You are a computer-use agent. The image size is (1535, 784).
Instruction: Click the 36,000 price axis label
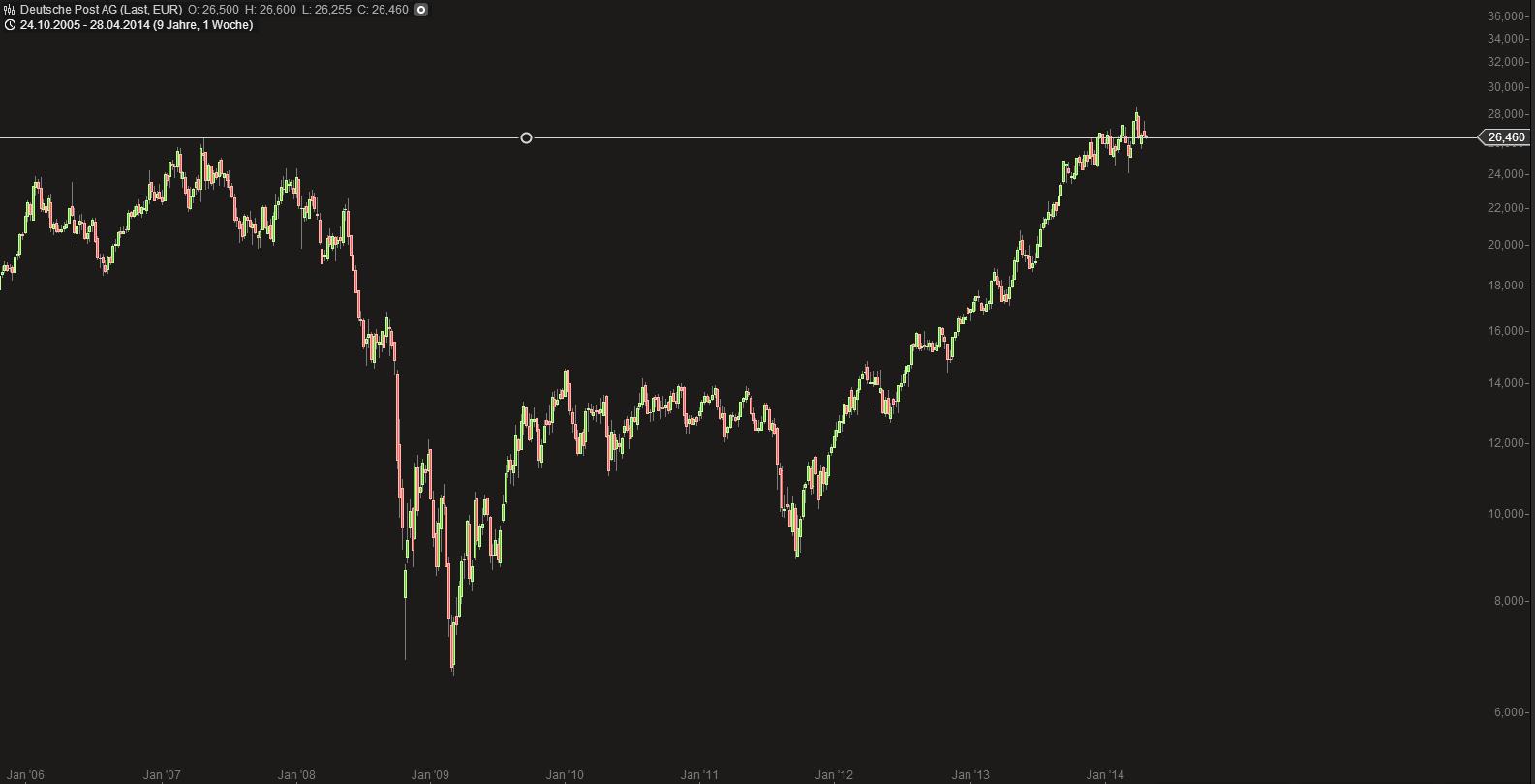click(1507, 16)
